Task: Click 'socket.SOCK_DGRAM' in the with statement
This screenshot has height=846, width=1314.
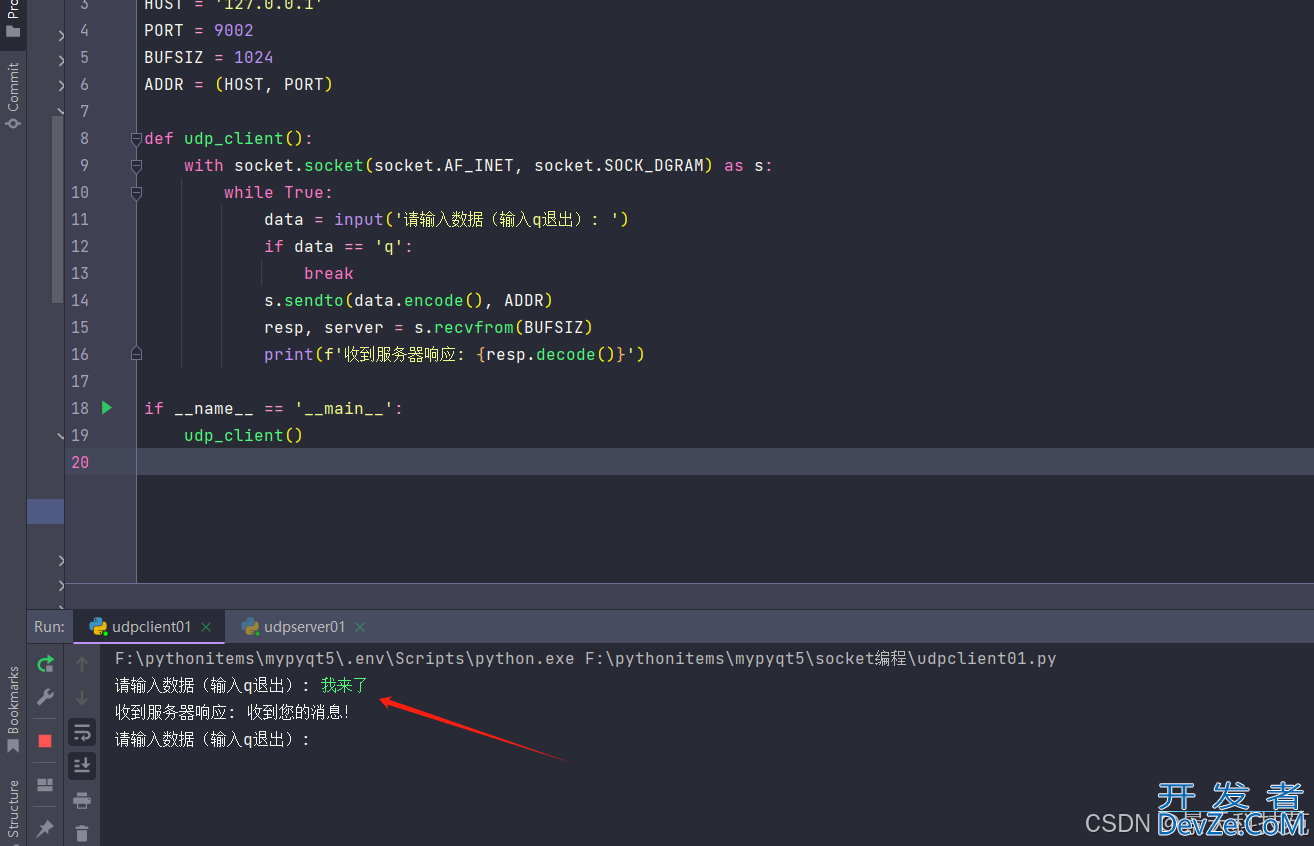Action: pyautogui.click(x=619, y=165)
